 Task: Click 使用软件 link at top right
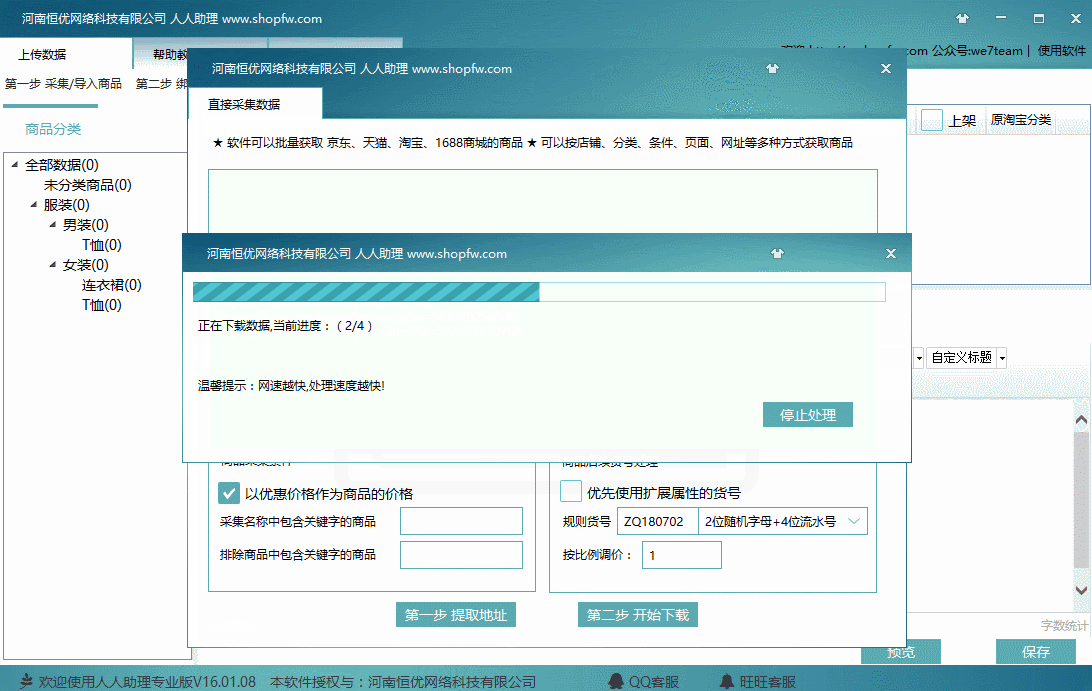point(1061,50)
